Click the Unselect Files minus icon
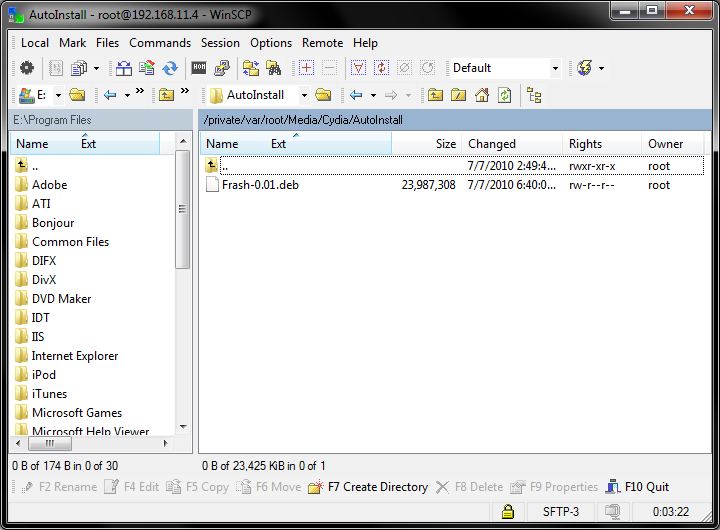 [329, 68]
